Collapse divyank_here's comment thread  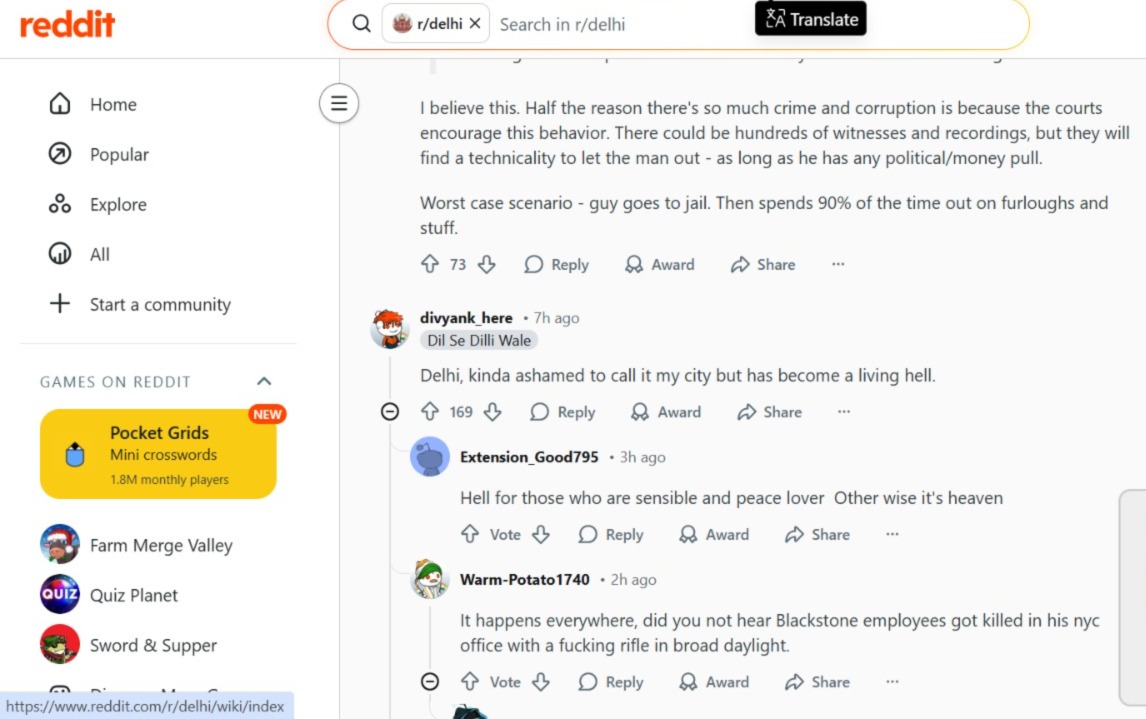(x=390, y=412)
